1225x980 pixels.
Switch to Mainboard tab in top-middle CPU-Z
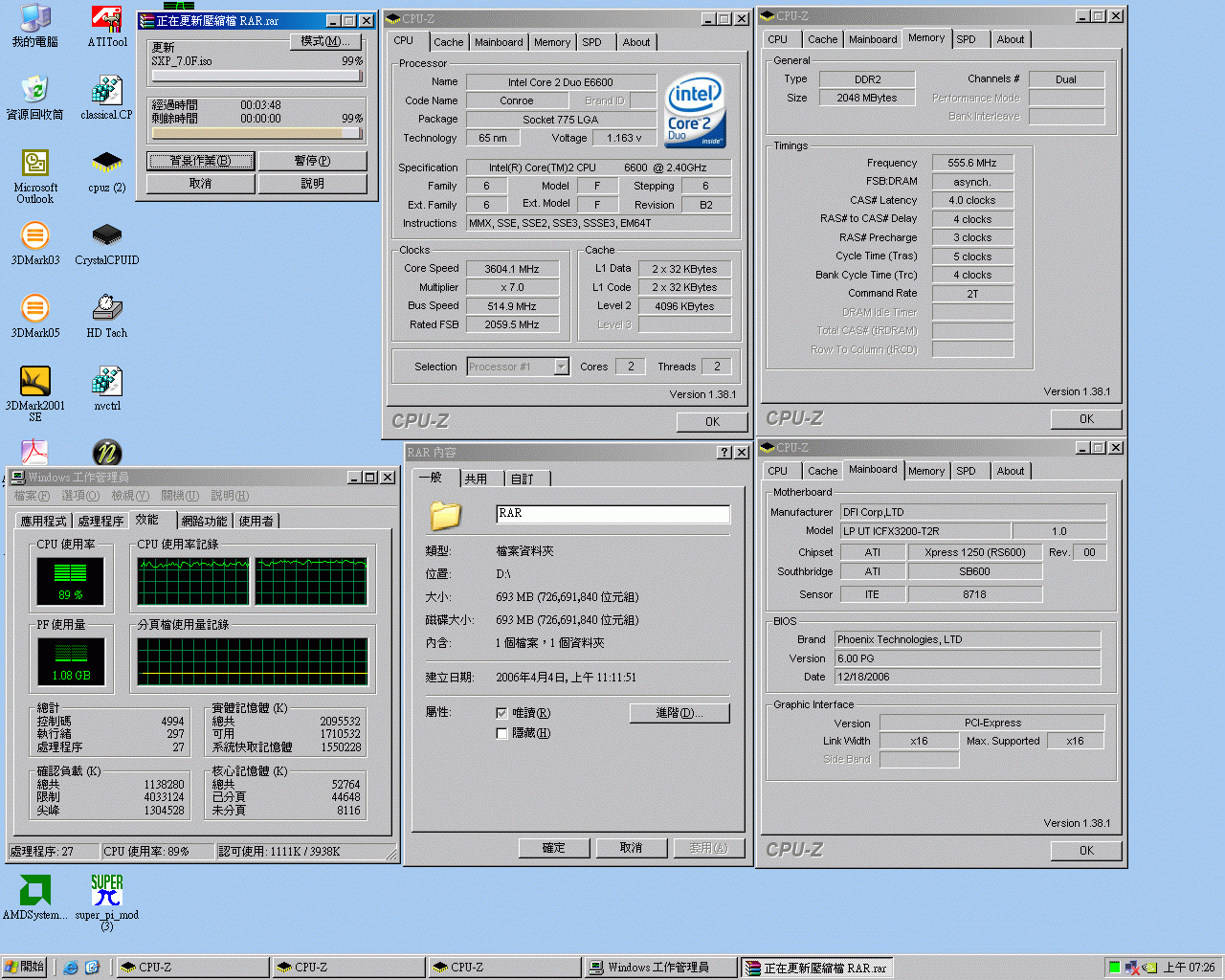[x=499, y=42]
